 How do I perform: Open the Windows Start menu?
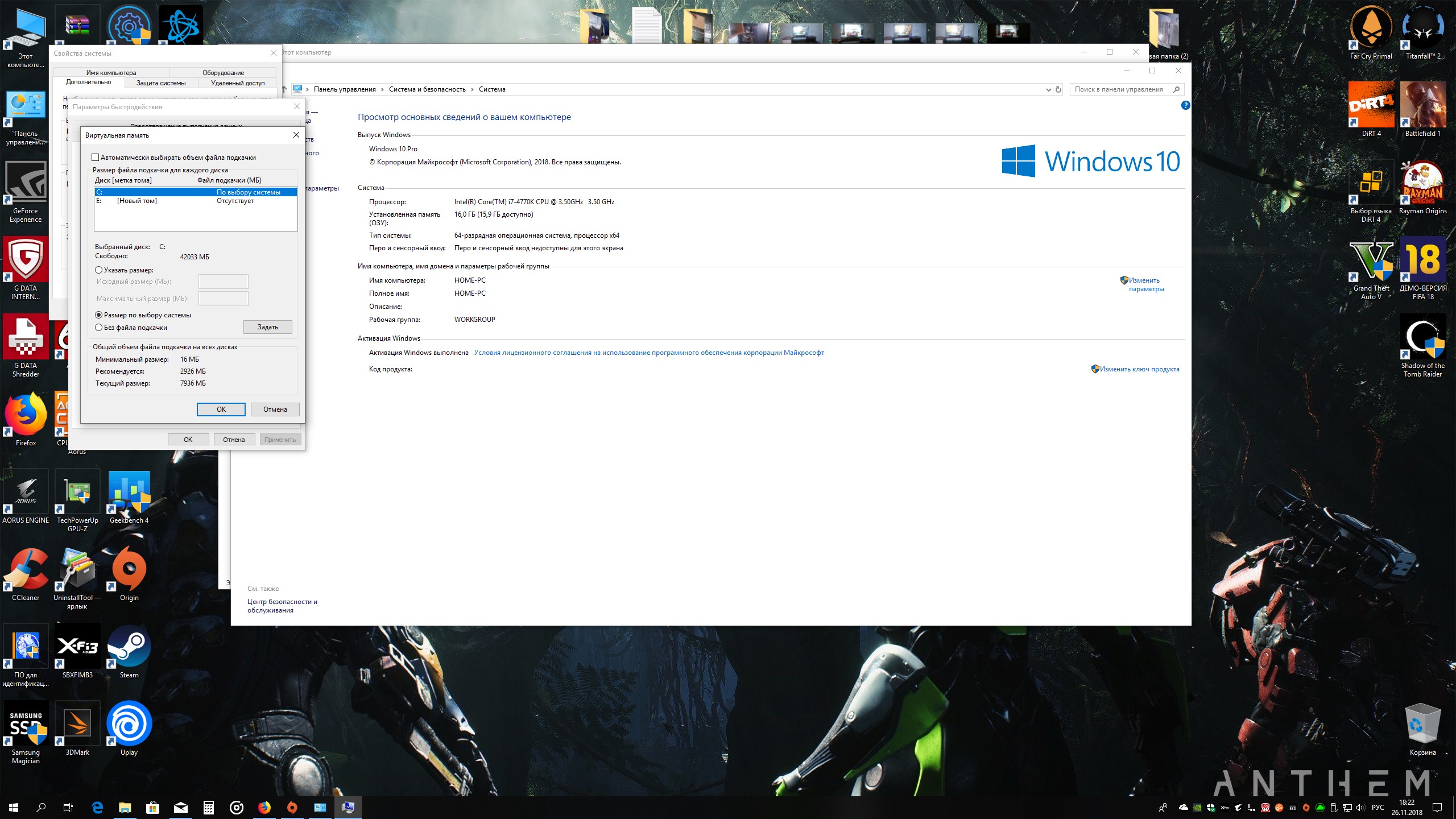tap(14, 807)
